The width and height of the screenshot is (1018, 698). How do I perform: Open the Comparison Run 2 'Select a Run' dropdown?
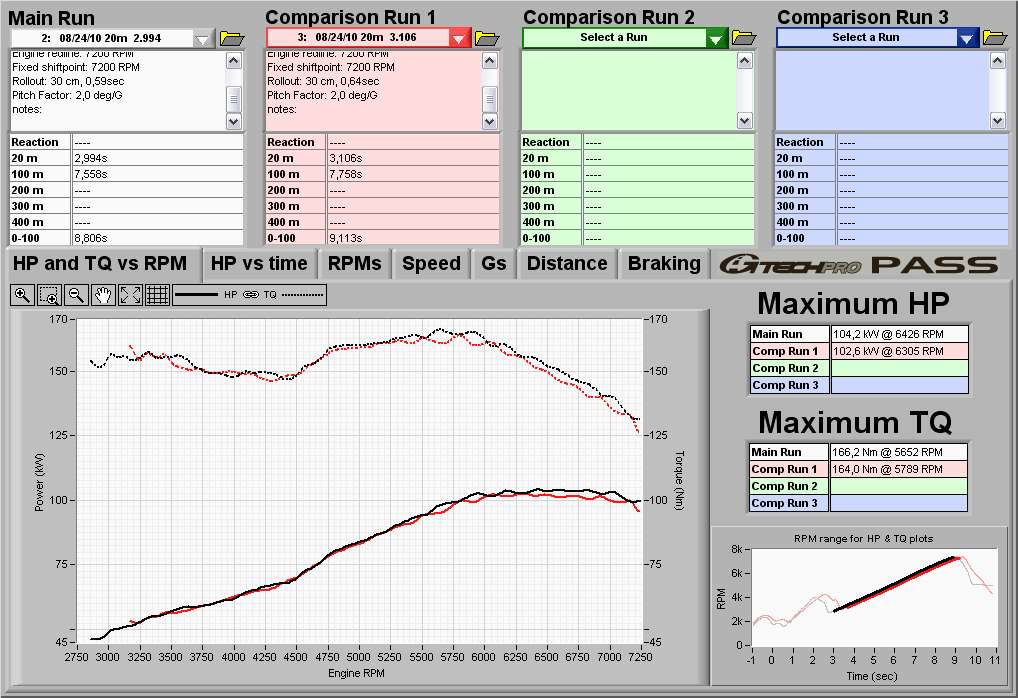pos(716,38)
